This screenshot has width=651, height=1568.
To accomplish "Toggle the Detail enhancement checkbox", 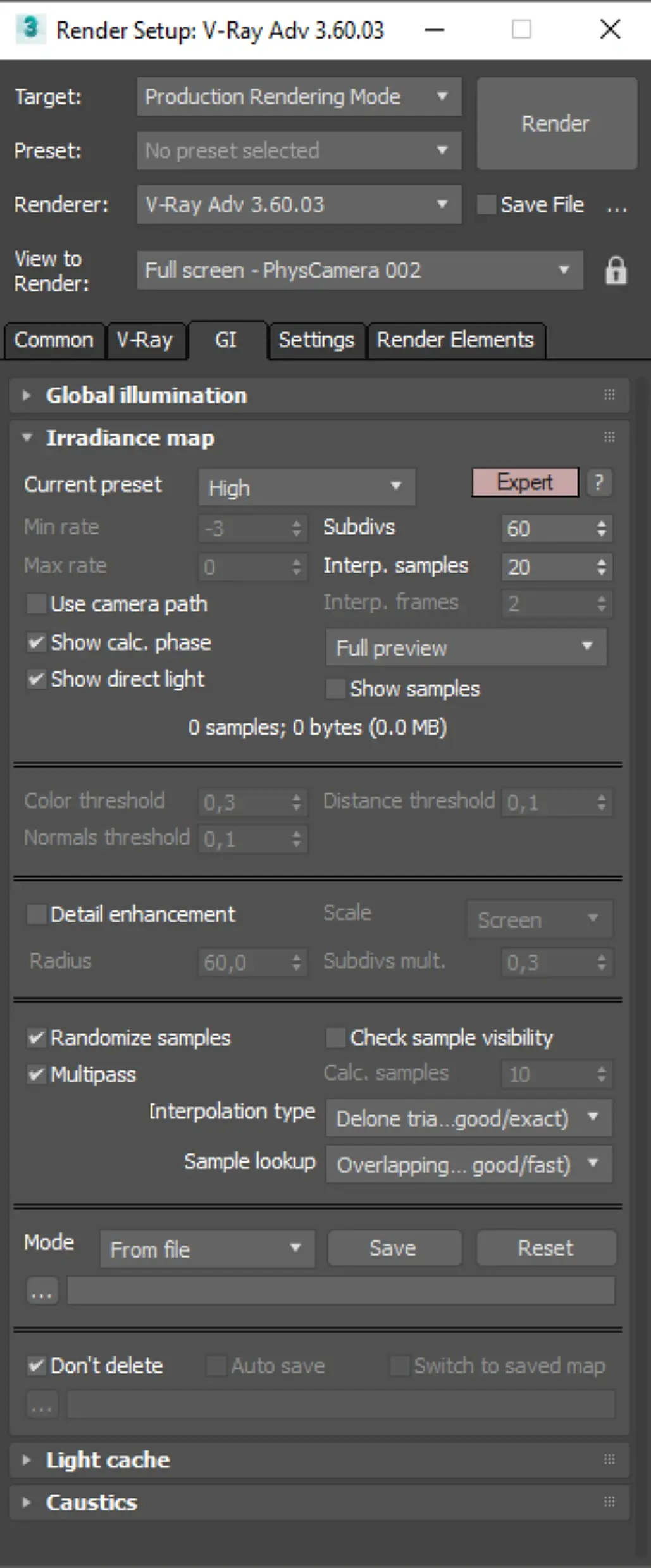I will coord(37,914).
